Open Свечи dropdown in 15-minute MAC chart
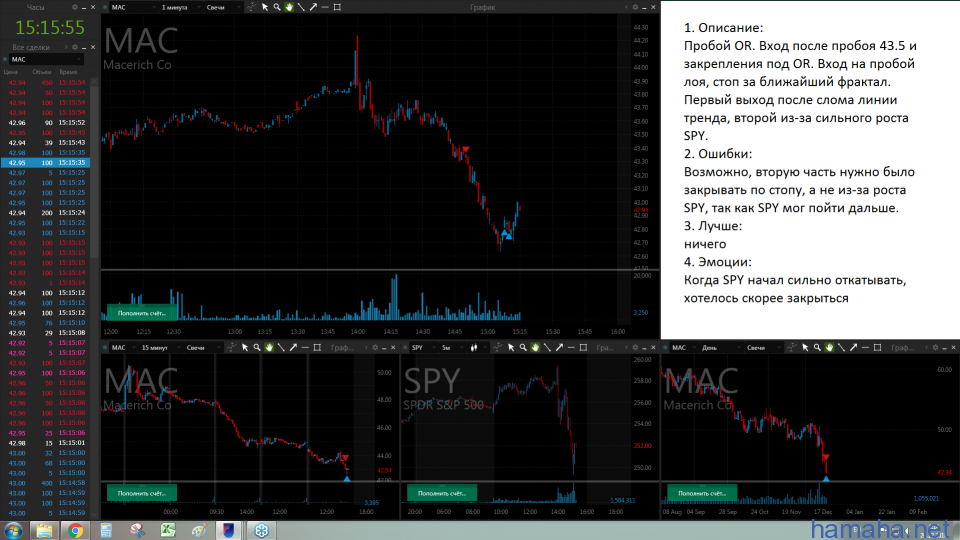Screen dimensions: 960x540 click(202, 348)
